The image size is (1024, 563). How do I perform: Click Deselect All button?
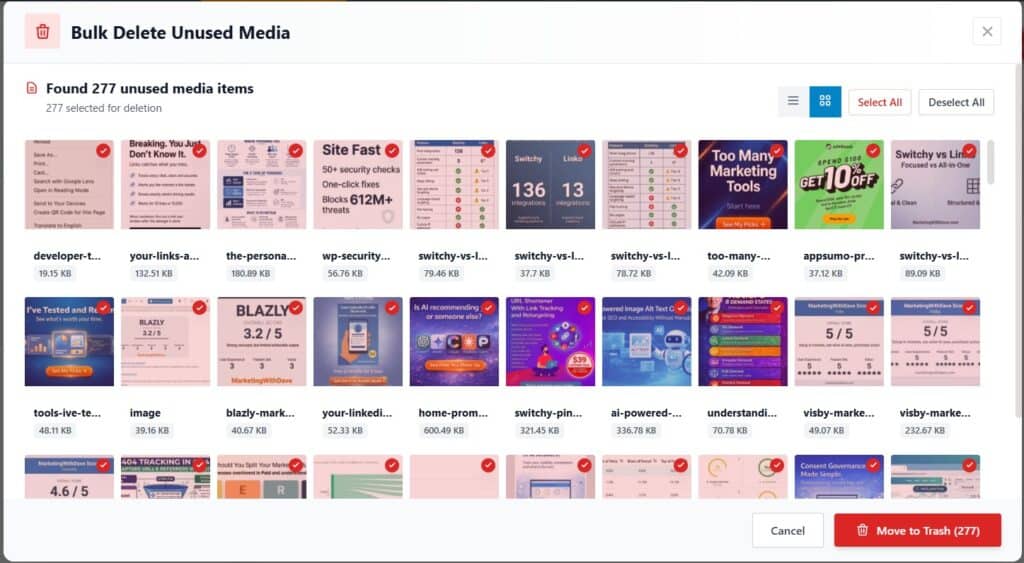pos(956,103)
